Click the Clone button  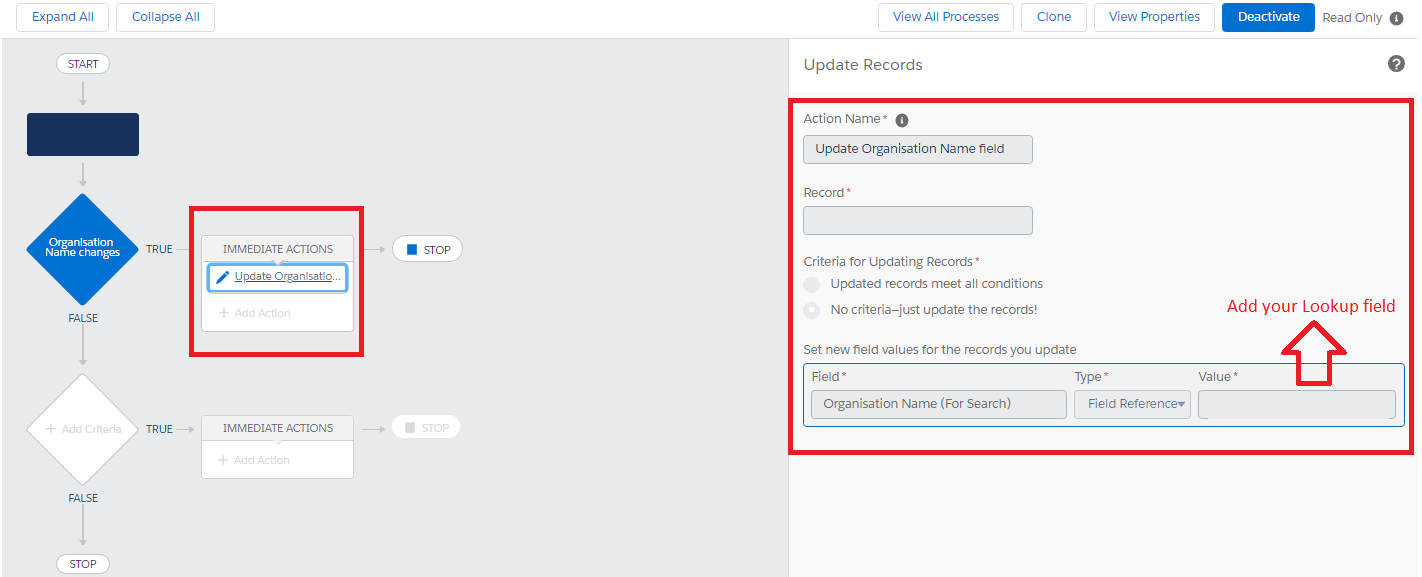point(1053,17)
